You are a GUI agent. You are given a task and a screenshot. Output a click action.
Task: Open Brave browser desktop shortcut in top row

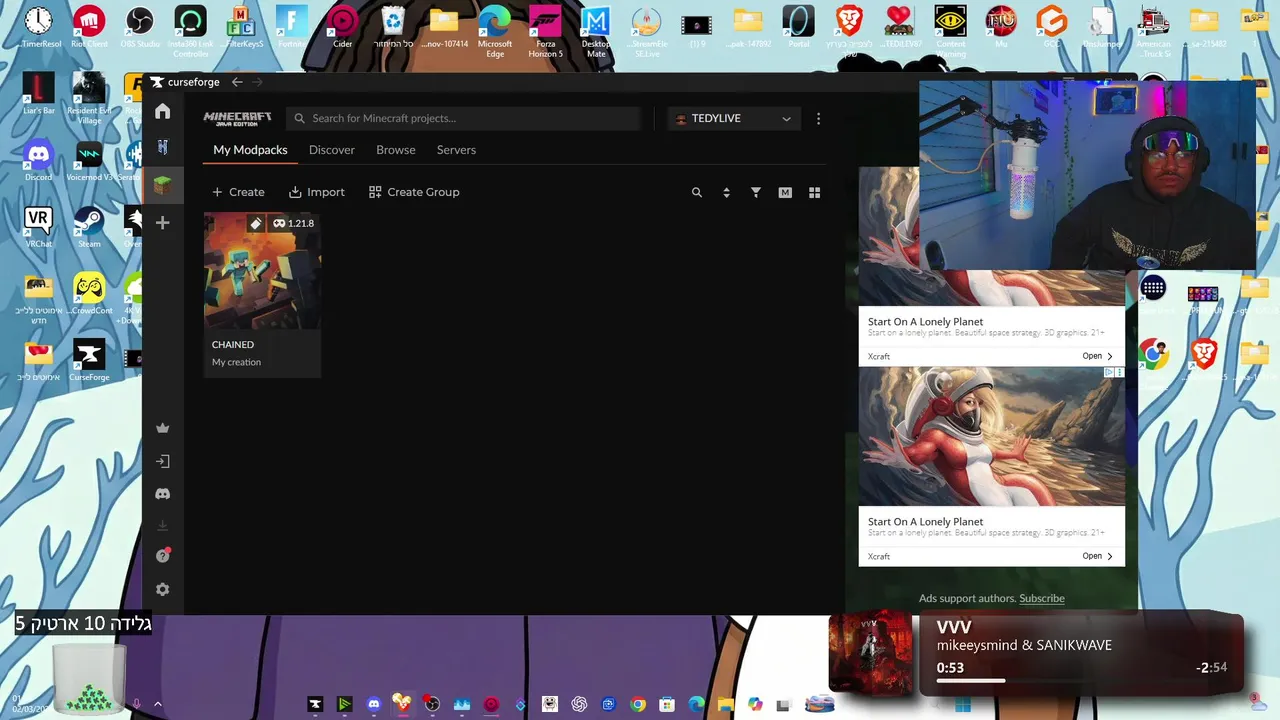coord(849,31)
